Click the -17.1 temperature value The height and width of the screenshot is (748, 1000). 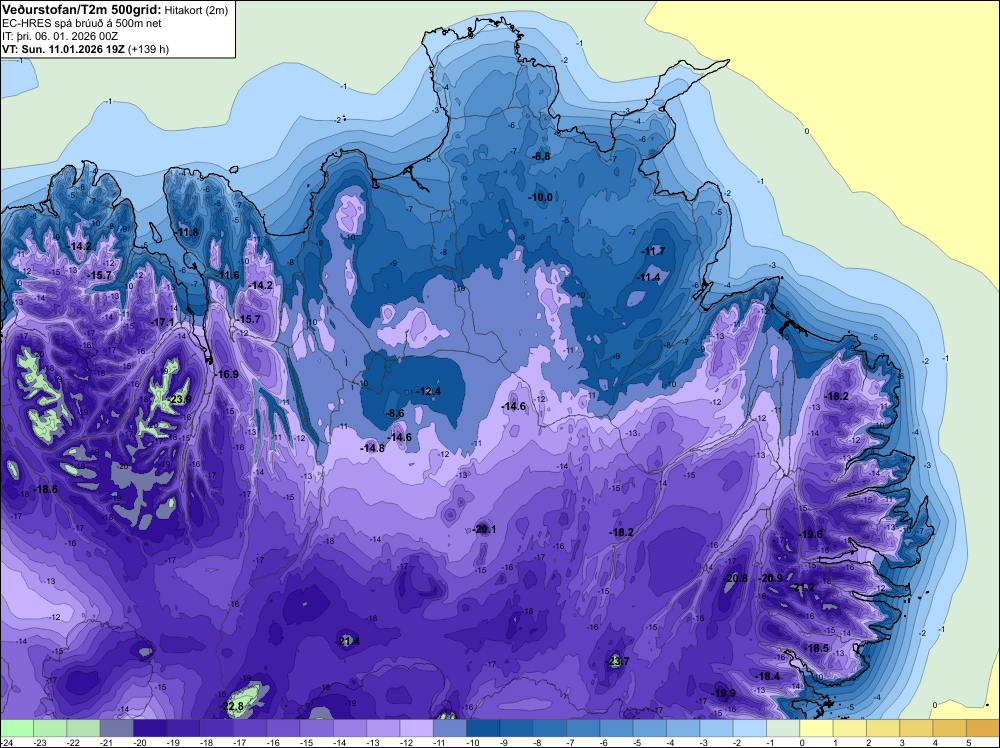[x=163, y=323]
